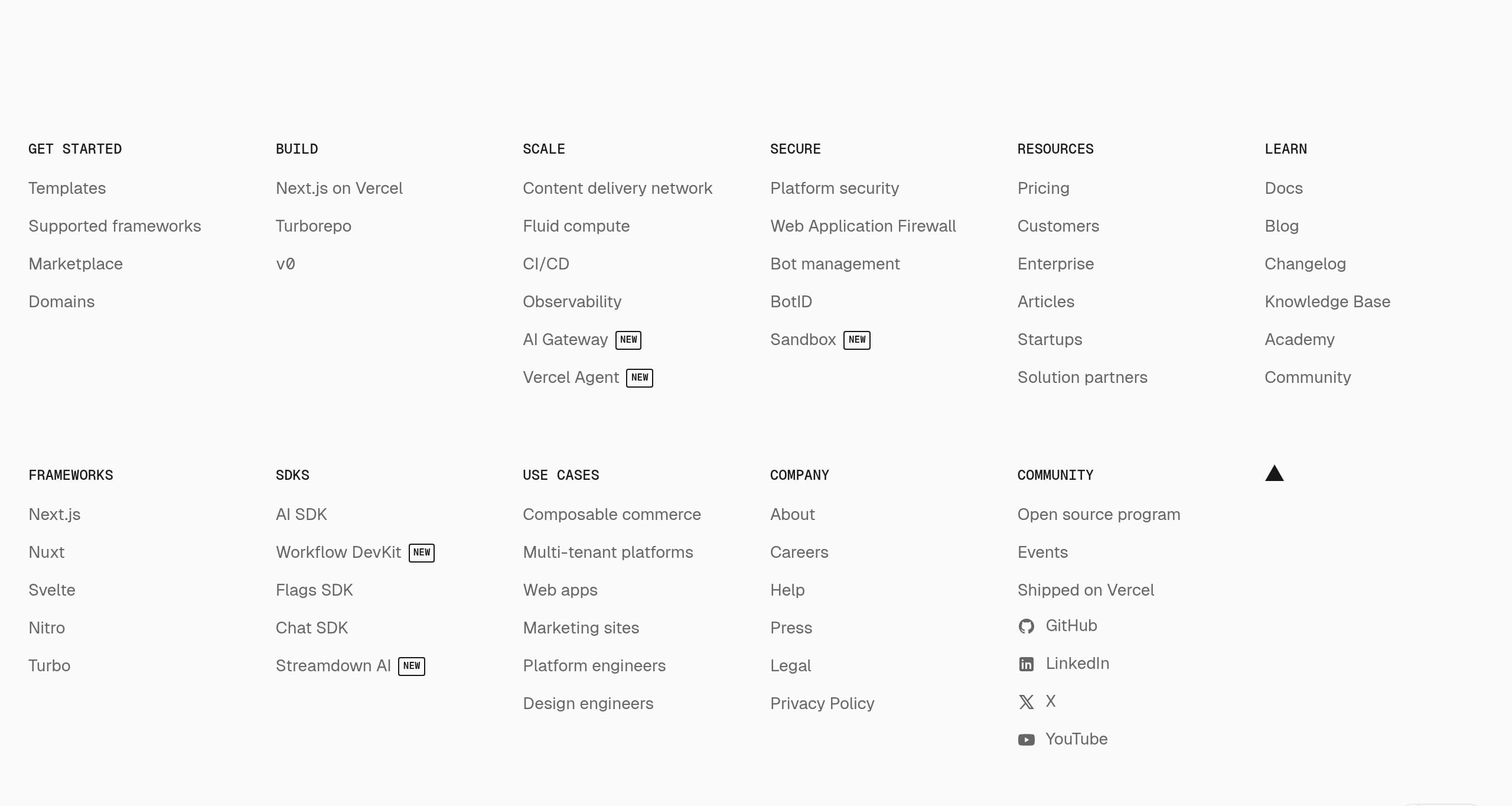The height and width of the screenshot is (806, 1512).
Task: Click the GitHub icon in the Community section
Action: pos(1027,626)
